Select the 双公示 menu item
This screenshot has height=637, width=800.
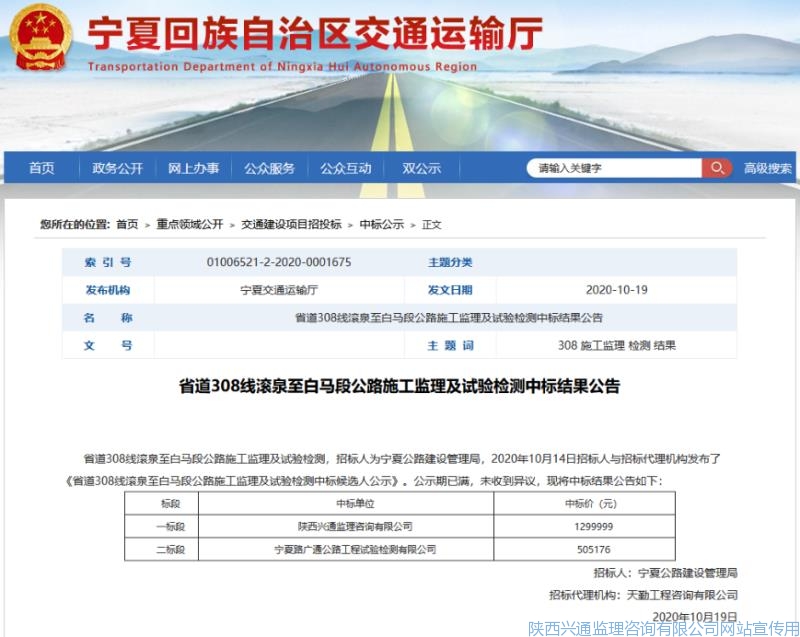tap(421, 168)
